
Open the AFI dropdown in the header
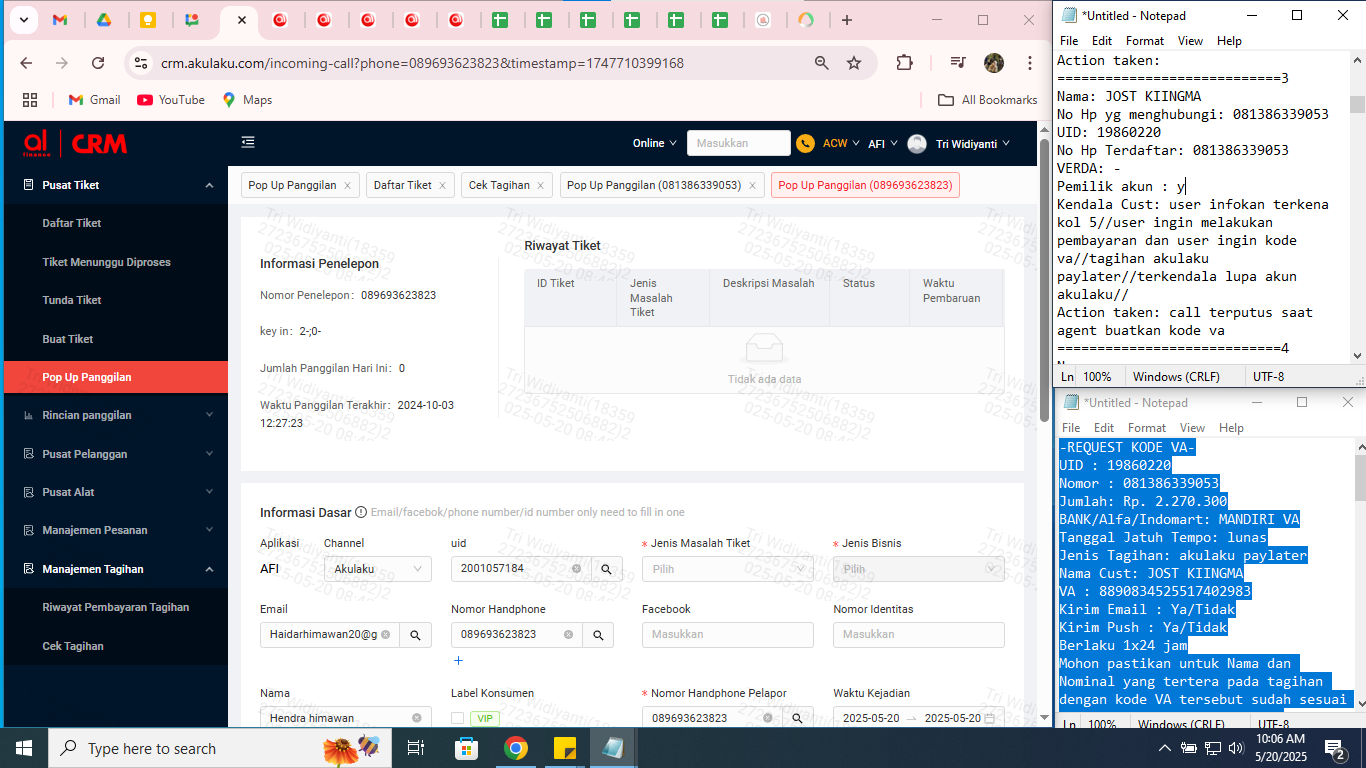point(882,143)
